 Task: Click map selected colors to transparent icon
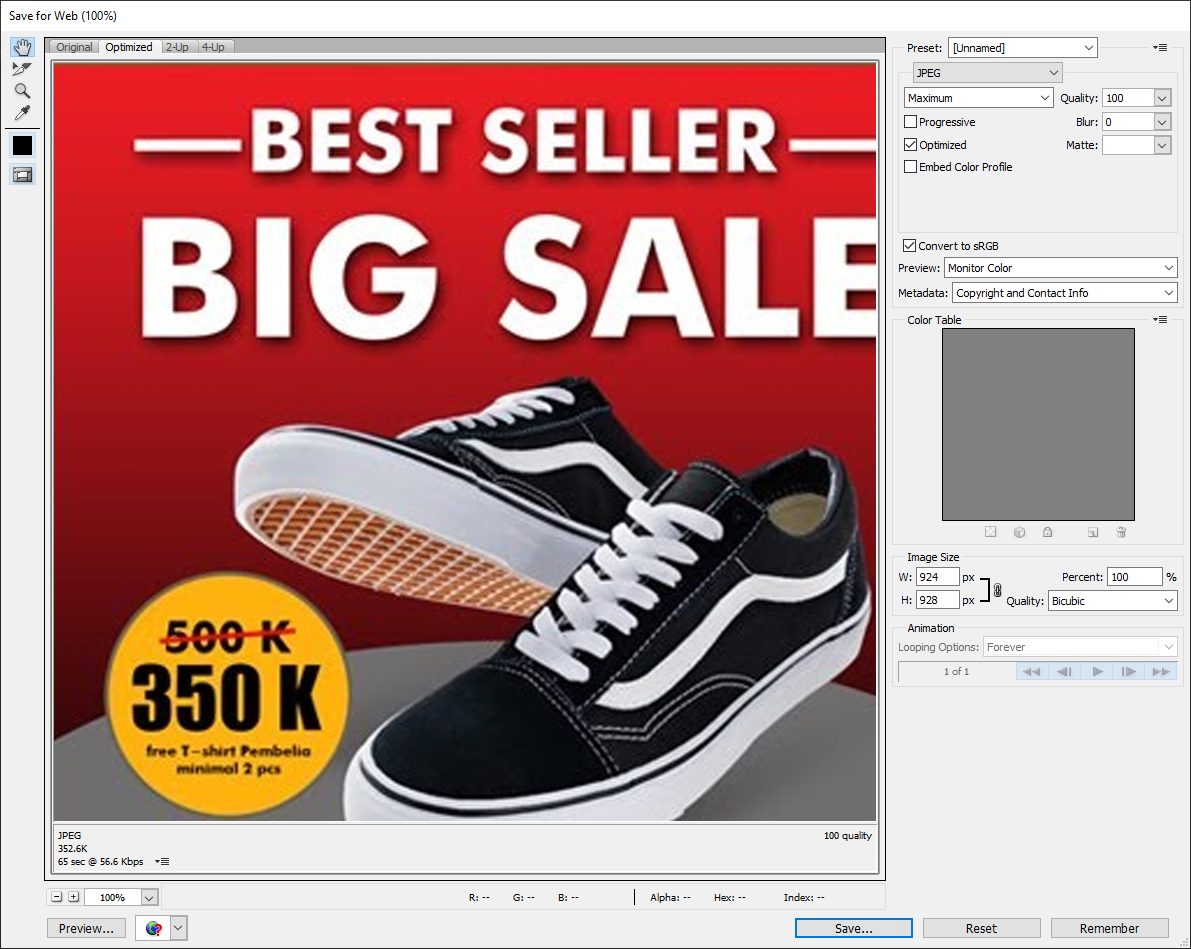pos(990,532)
